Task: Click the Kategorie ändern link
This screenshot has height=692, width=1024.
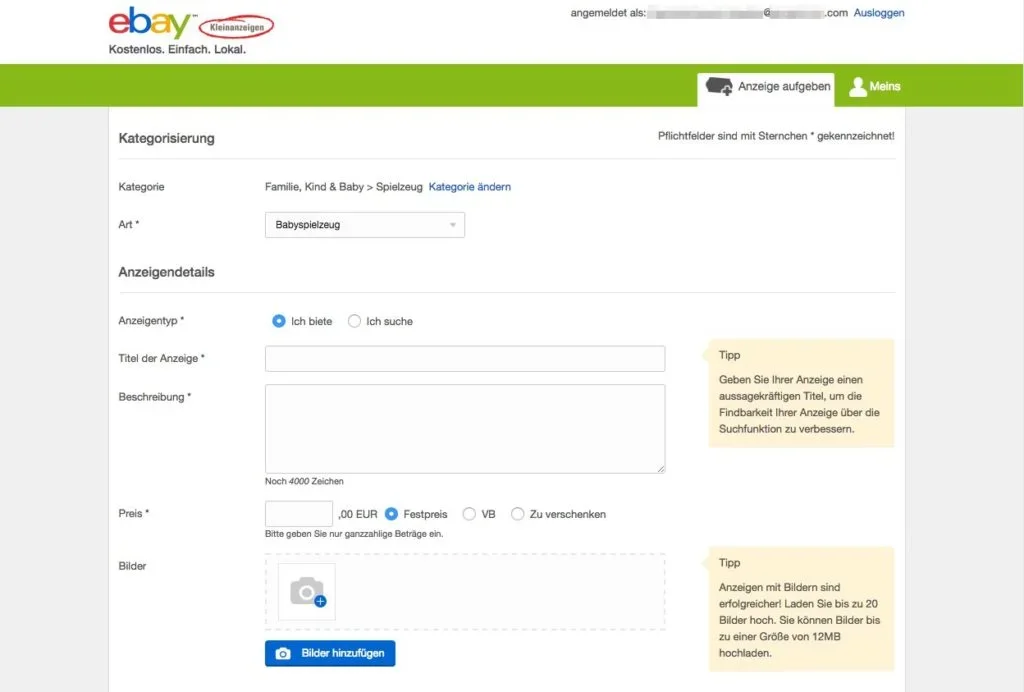Action: click(x=469, y=187)
